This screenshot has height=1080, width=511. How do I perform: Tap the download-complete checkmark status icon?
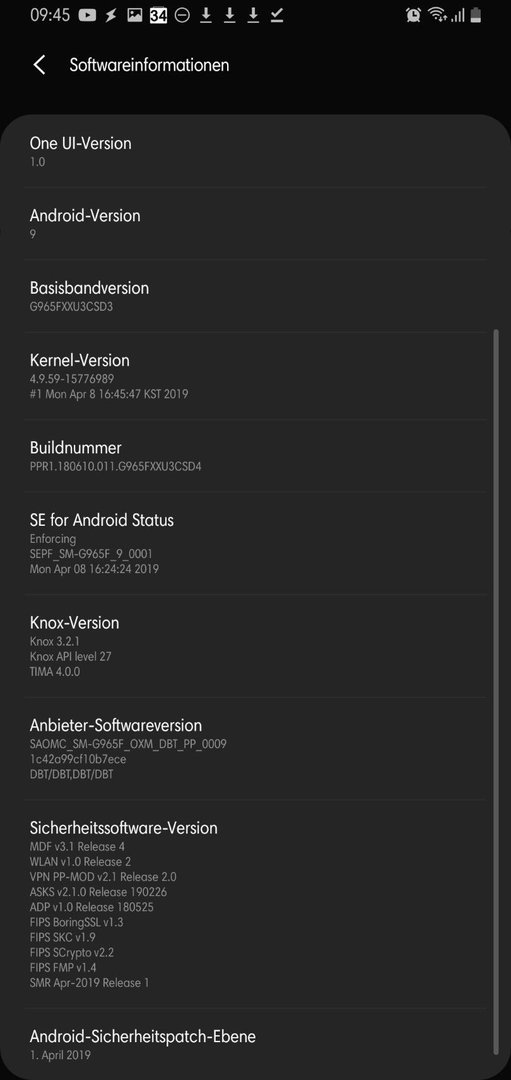pyautogui.click(x=277, y=15)
